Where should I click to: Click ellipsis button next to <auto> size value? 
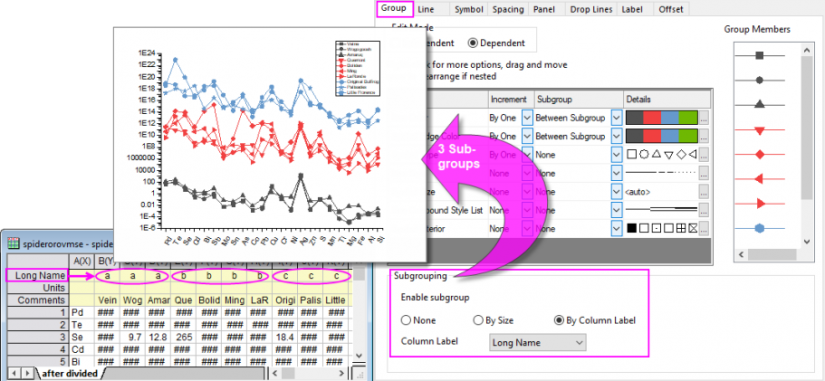[704, 192]
